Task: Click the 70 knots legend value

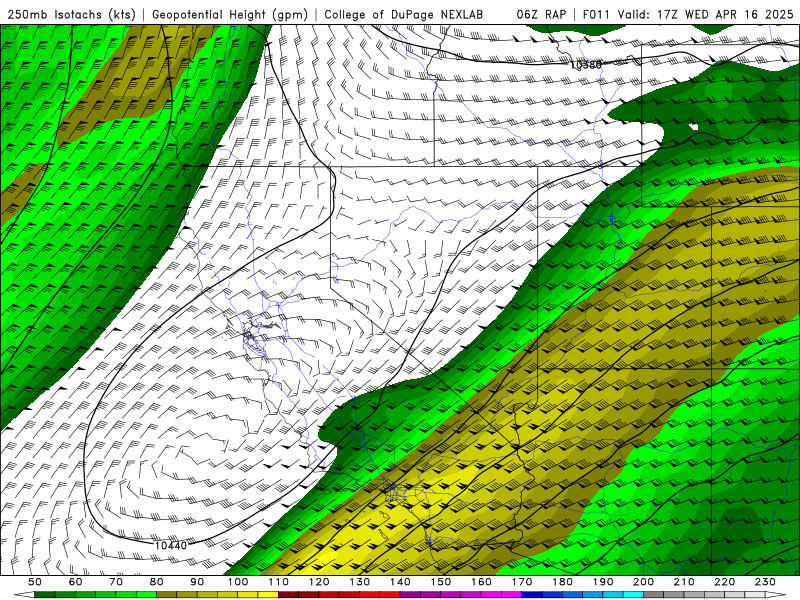Action: 116,582
